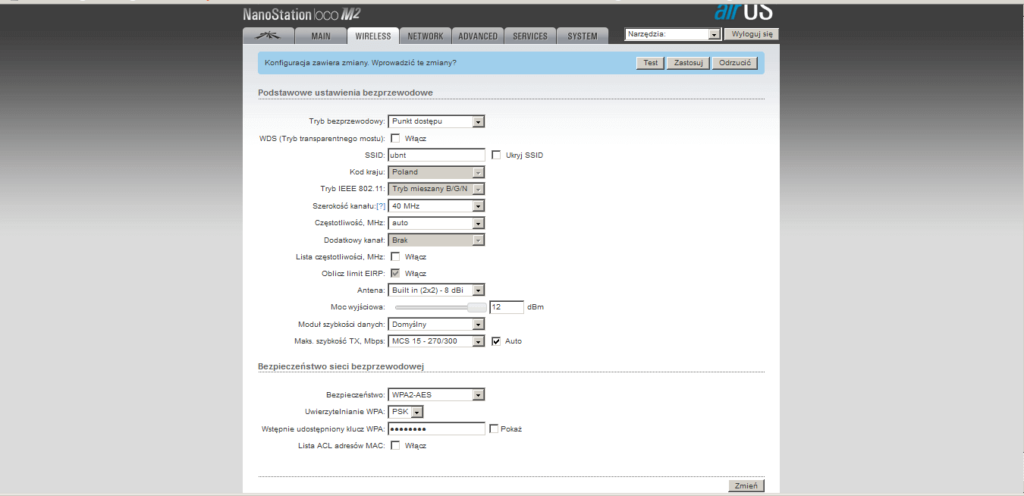
Task: Check Pokaż to show WPA key
Action: tap(495, 429)
